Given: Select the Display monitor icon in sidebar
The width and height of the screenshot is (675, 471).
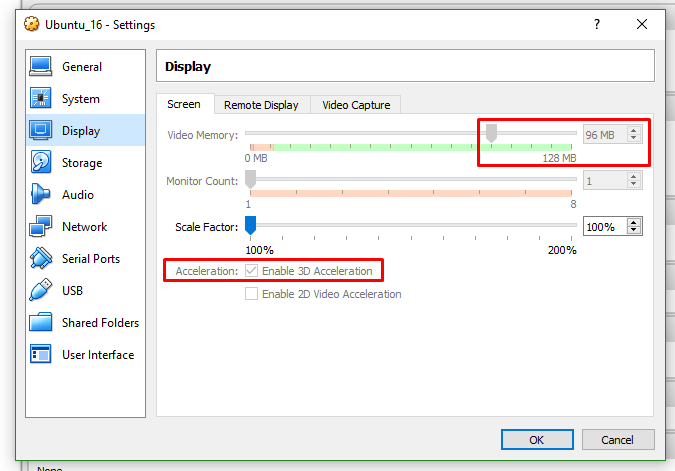Looking at the screenshot, I should [41, 130].
